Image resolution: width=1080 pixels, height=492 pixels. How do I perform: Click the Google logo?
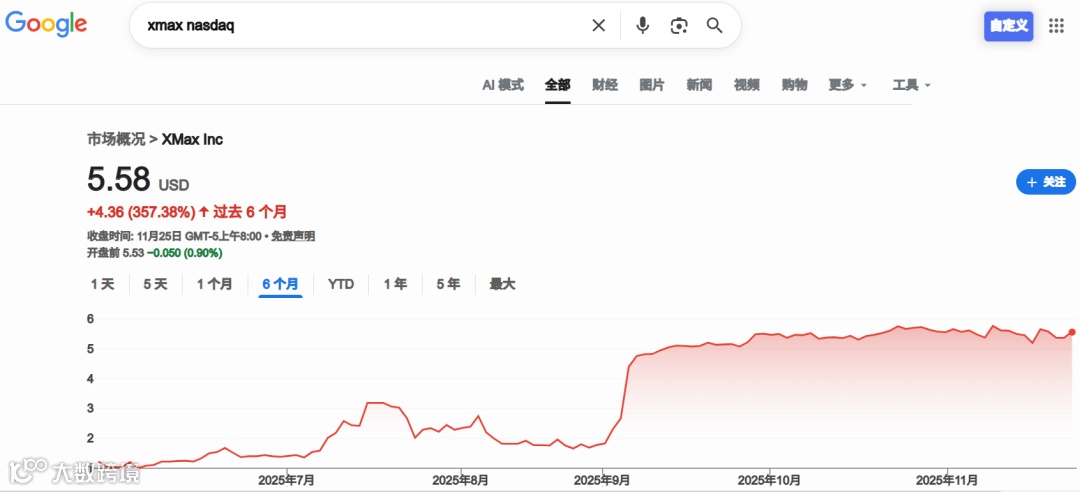coord(46,24)
